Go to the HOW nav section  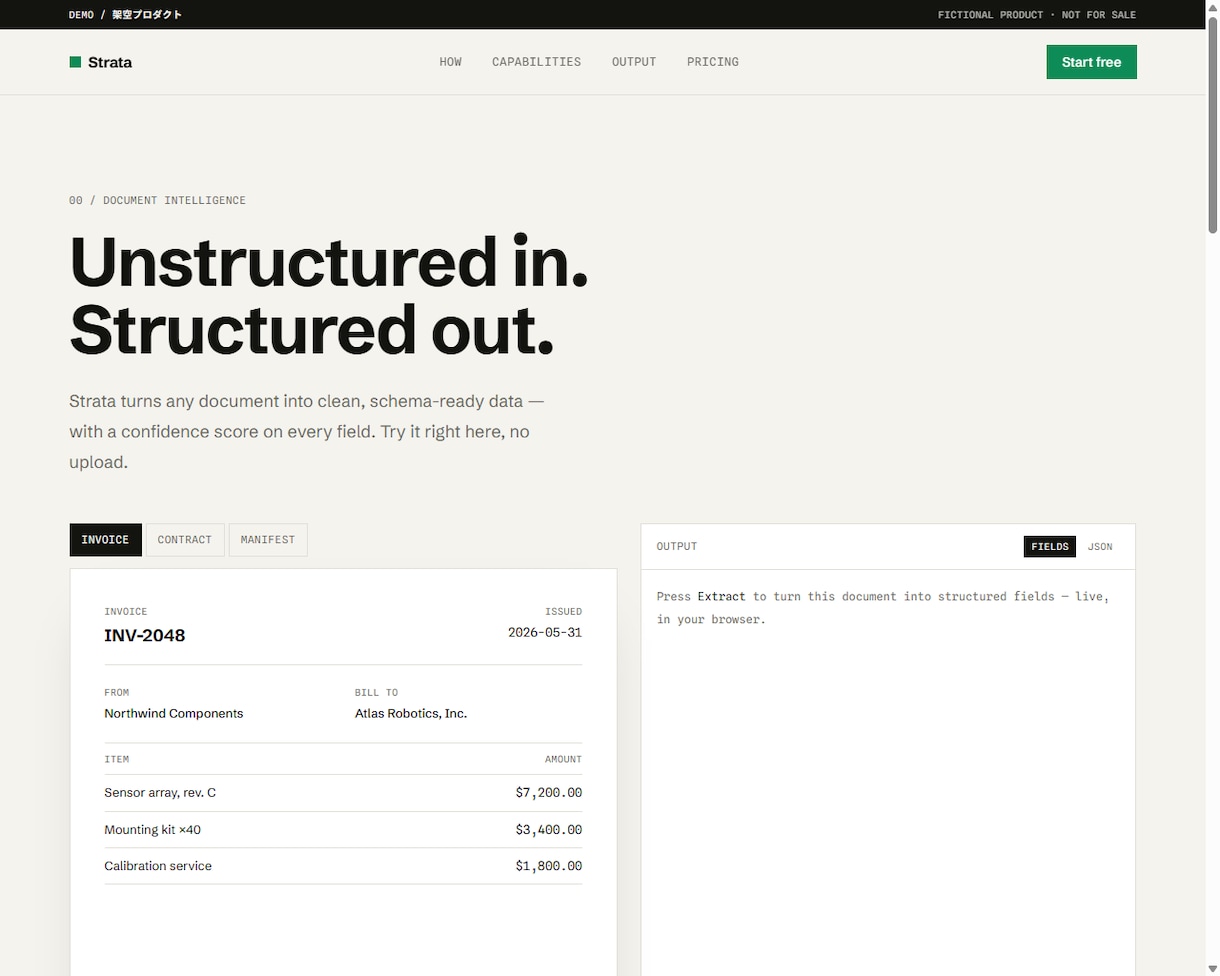tap(450, 62)
